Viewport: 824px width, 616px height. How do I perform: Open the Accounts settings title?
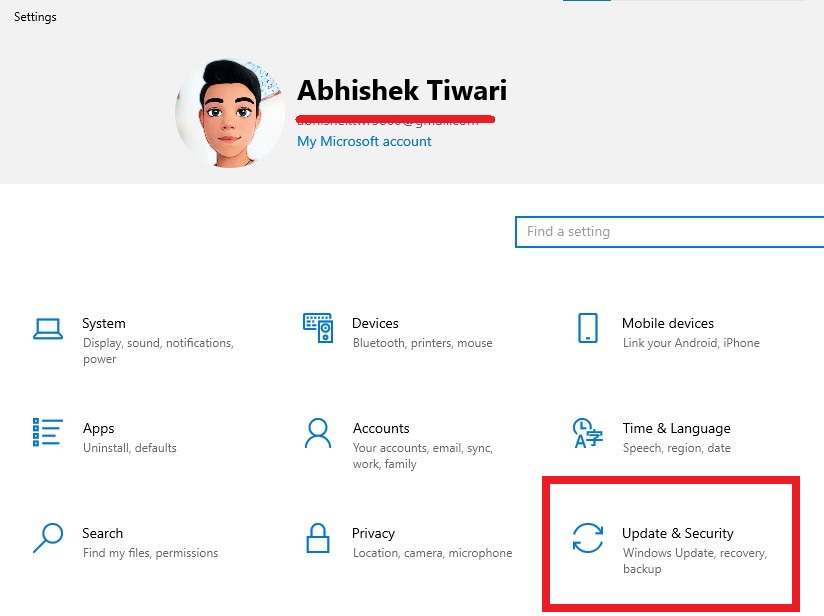(381, 428)
